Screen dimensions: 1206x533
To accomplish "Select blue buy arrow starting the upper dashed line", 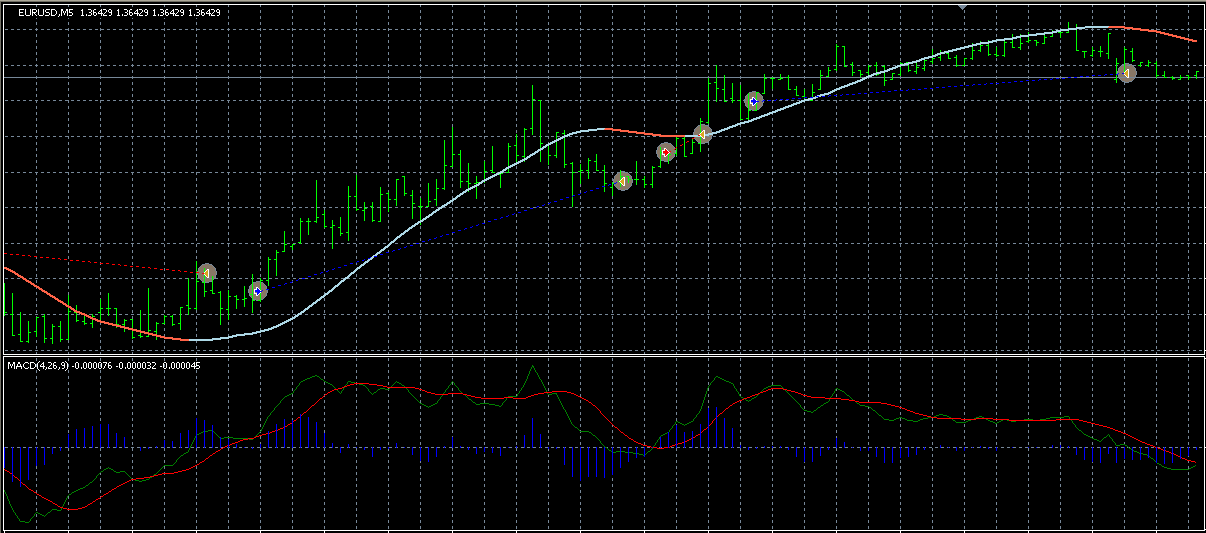I will (x=754, y=100).
